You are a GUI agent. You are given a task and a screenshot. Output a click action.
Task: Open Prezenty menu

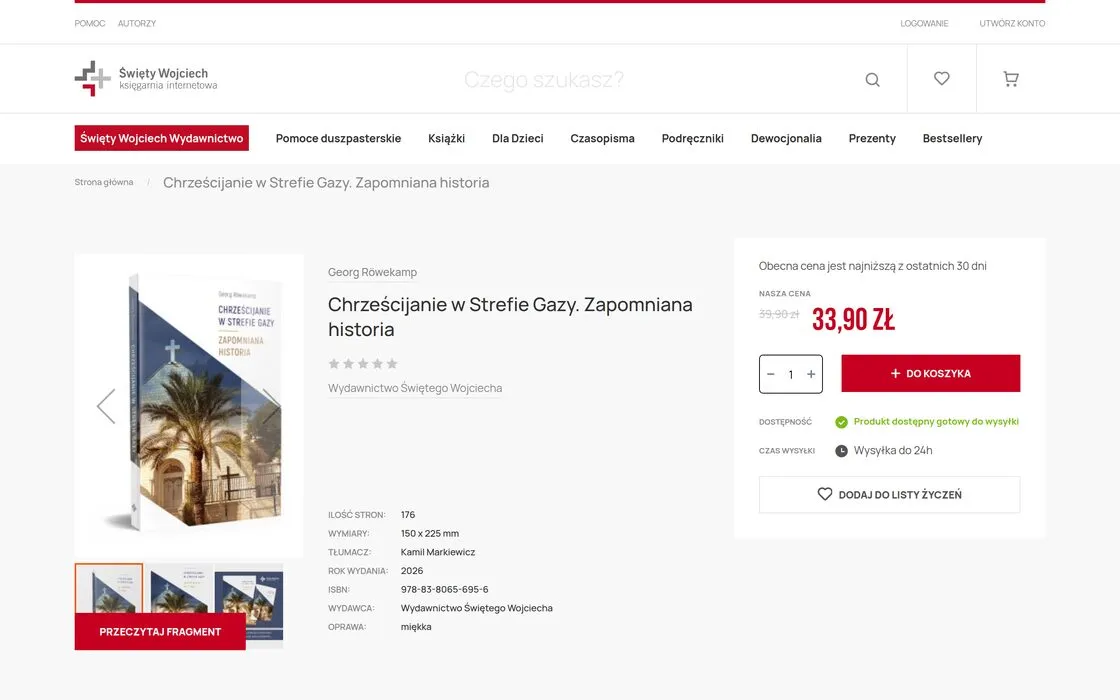click(x=872, y=139)
